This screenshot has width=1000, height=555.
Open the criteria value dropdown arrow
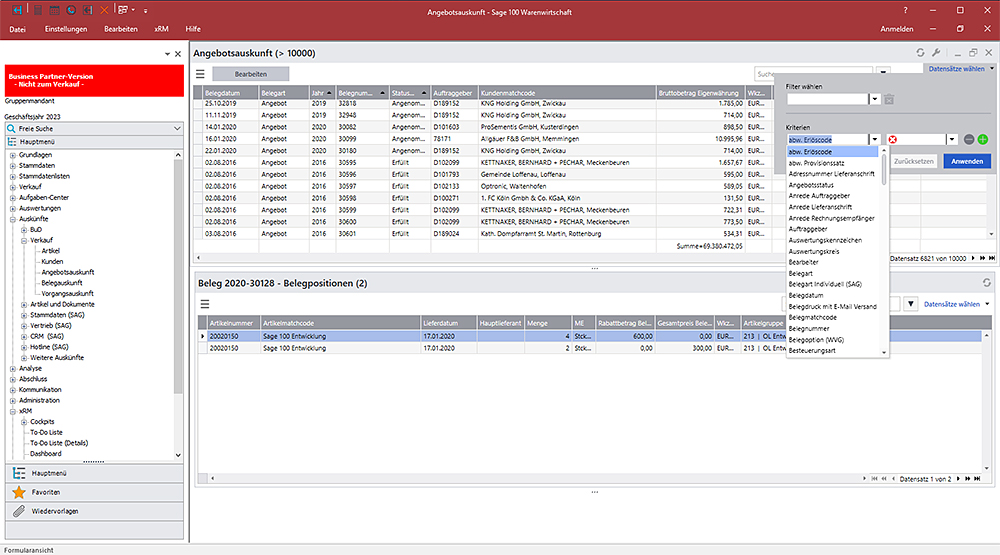tap(952, 139)
